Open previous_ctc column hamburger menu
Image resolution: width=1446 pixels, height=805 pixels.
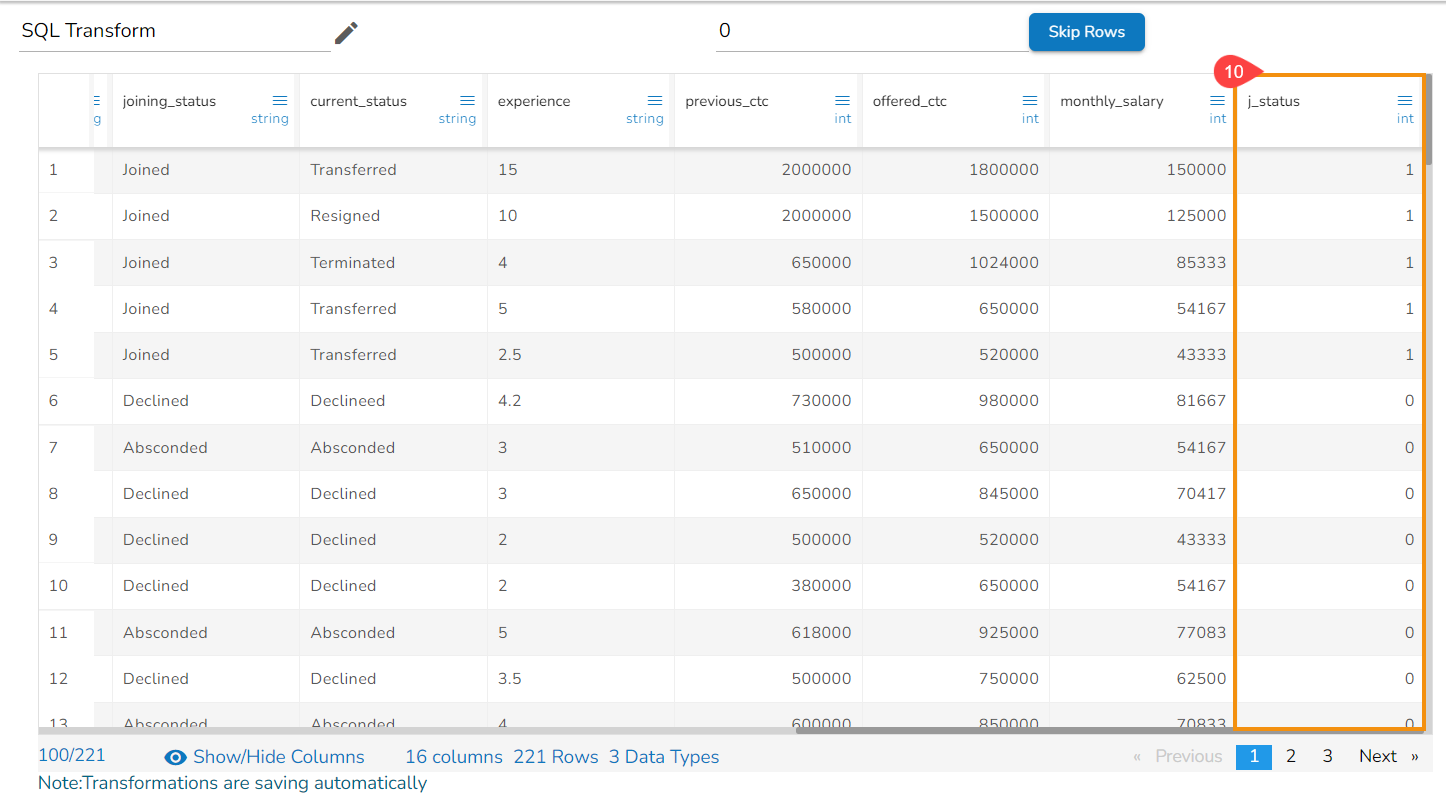tap(842, 101)
